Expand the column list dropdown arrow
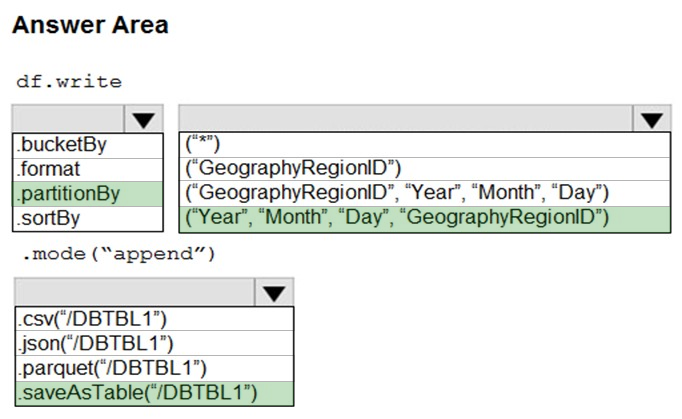682x419 pixels. 652,119
